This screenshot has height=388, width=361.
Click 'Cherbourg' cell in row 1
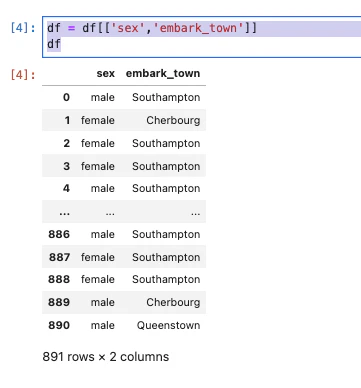173,120
